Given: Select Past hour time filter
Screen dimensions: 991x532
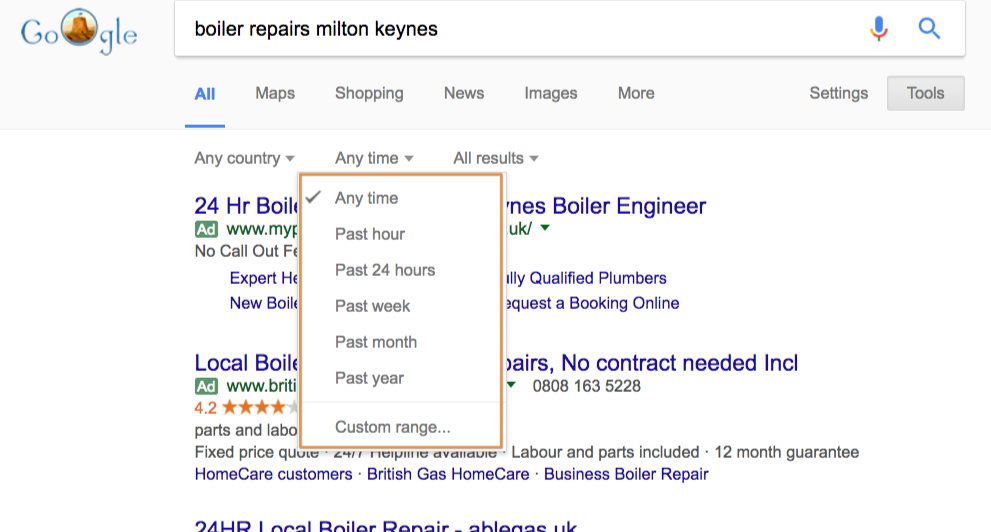Looking at the screenshot, I should (370, 234).
